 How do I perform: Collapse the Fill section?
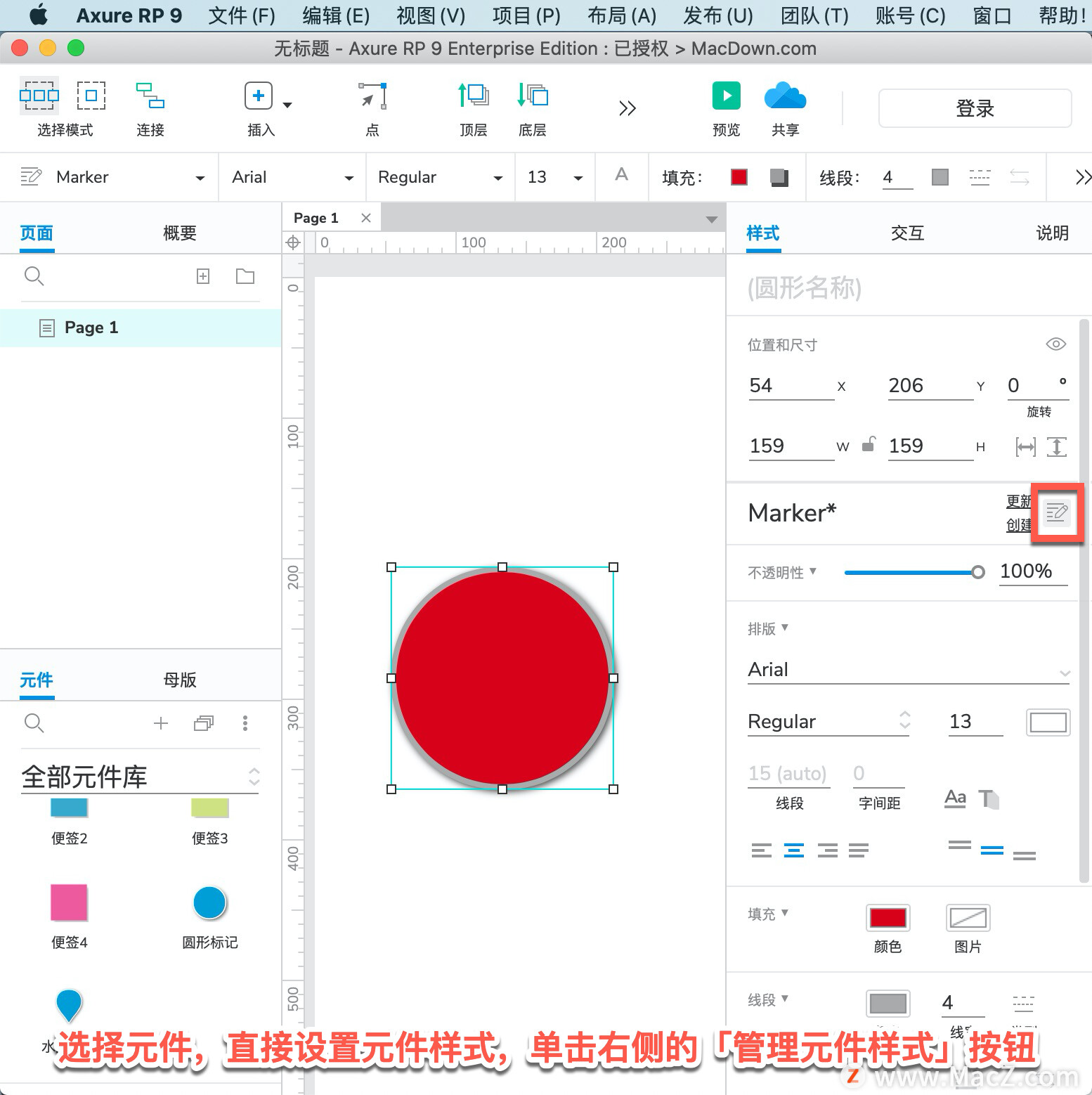click(768, 913)
